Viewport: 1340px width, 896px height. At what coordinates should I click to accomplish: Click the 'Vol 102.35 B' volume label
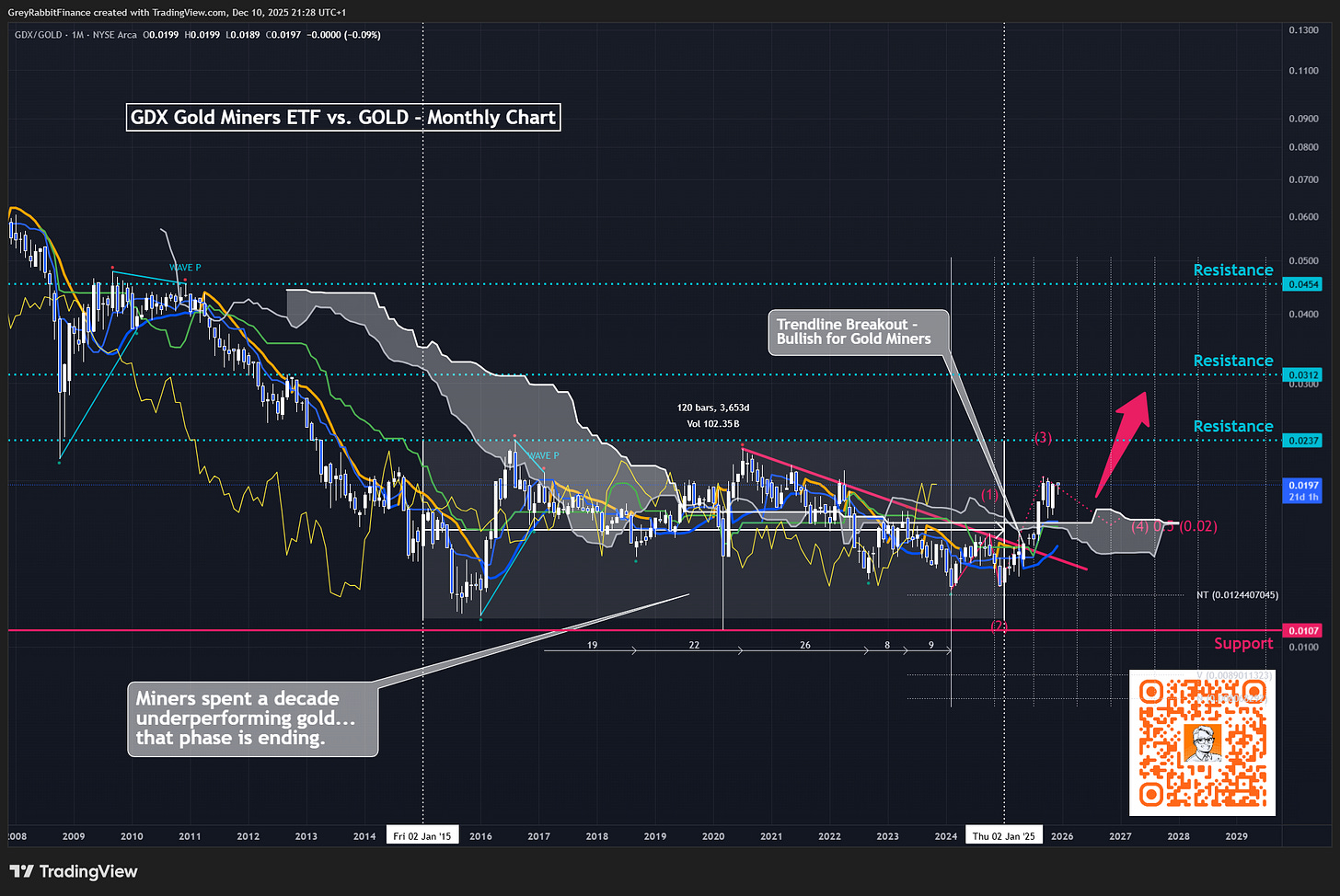click(713, 424)
